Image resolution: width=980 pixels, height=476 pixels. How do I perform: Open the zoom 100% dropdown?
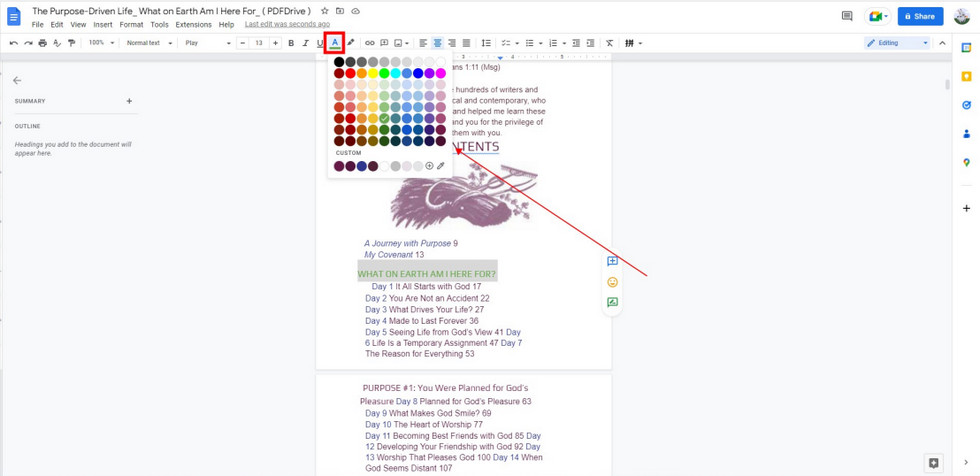(100, 43)
